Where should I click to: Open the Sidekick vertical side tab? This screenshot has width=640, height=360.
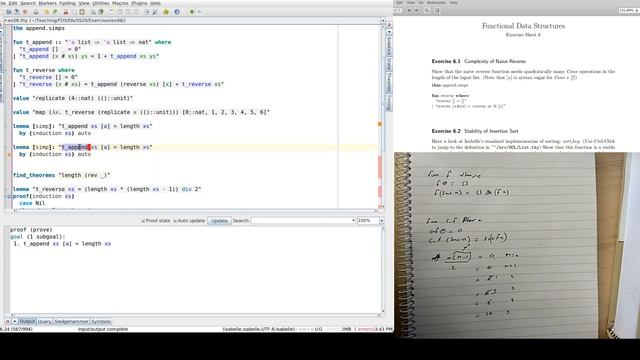point(389,46)
